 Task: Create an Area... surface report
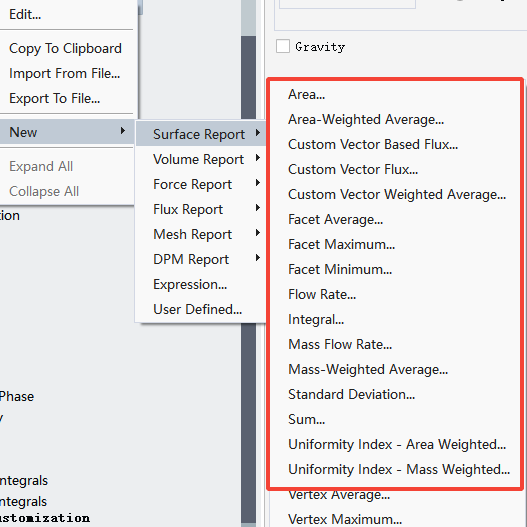[307, 94]
